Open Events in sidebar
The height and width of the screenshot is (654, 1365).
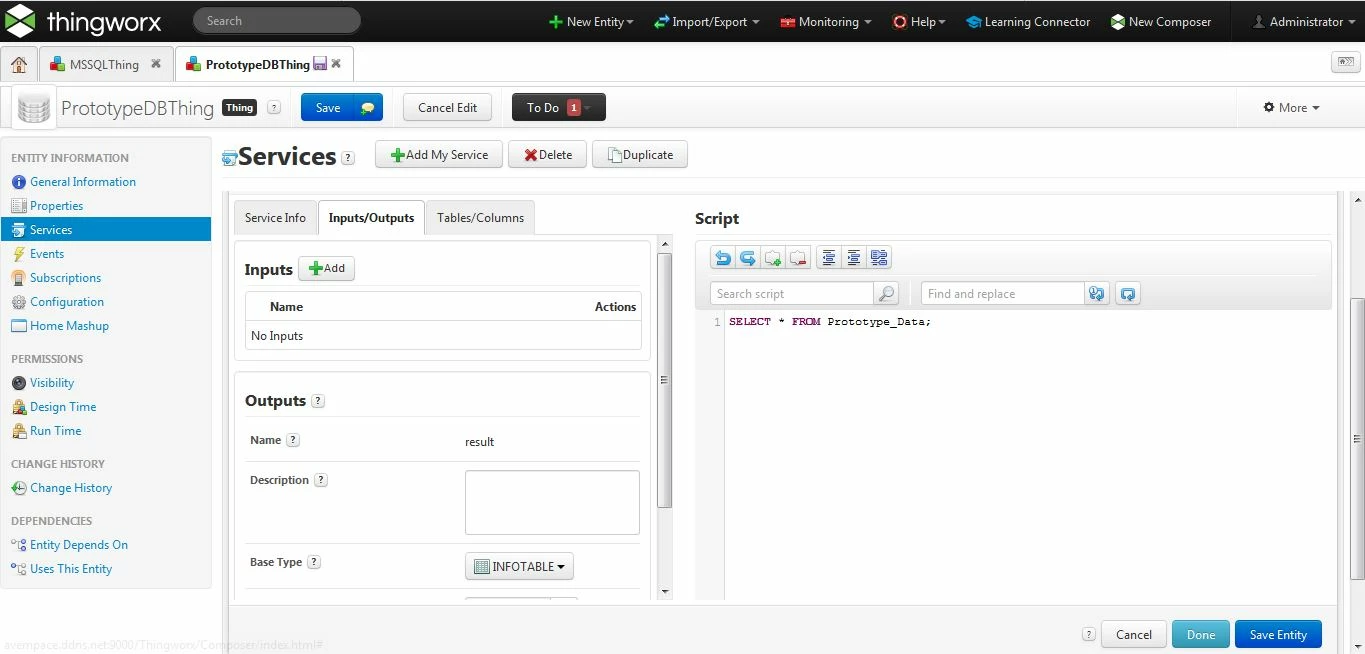[46, 254]
